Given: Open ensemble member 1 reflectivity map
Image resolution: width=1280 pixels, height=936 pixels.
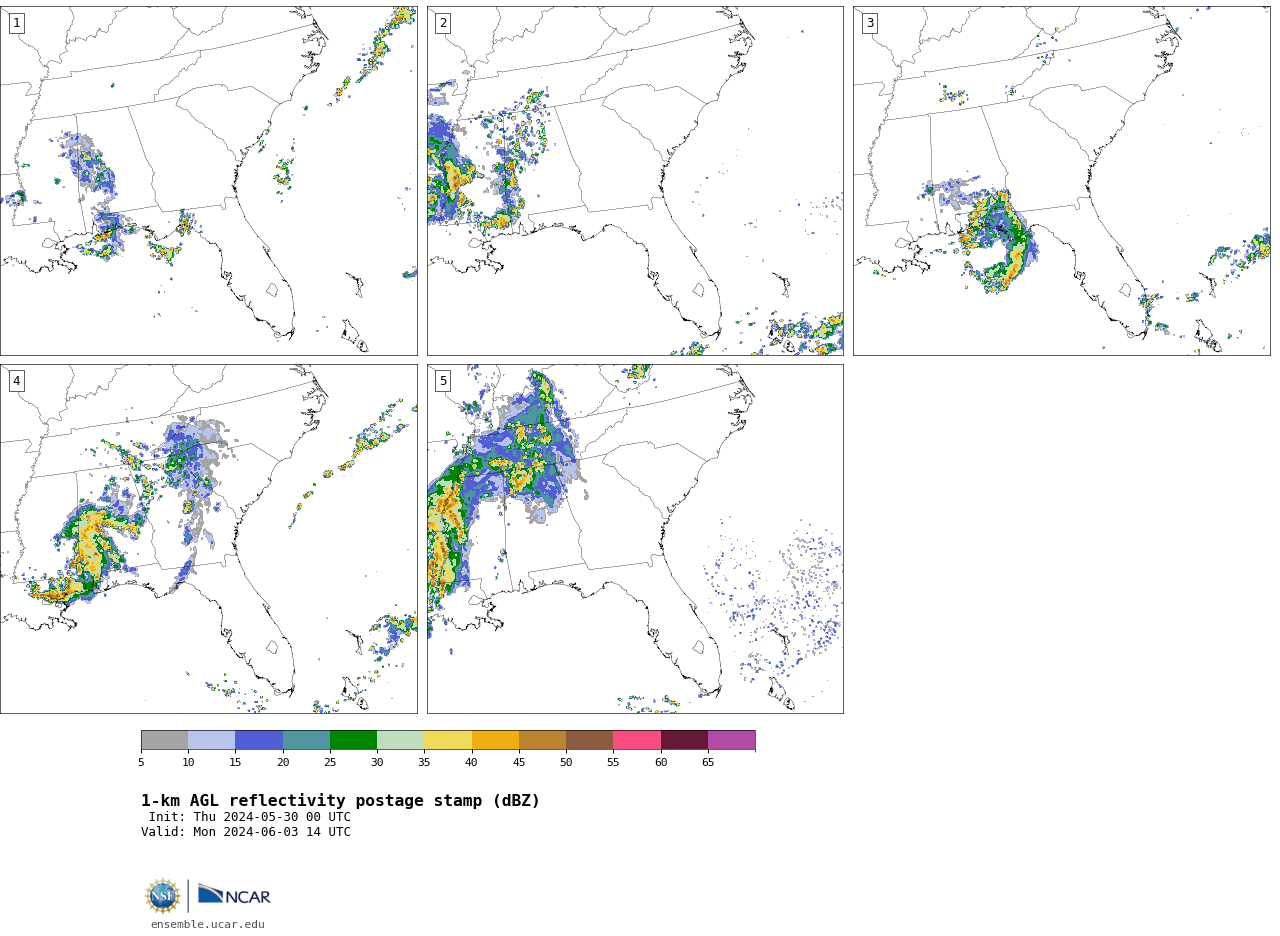Looking at the screenshot, I should coord(208,181).
